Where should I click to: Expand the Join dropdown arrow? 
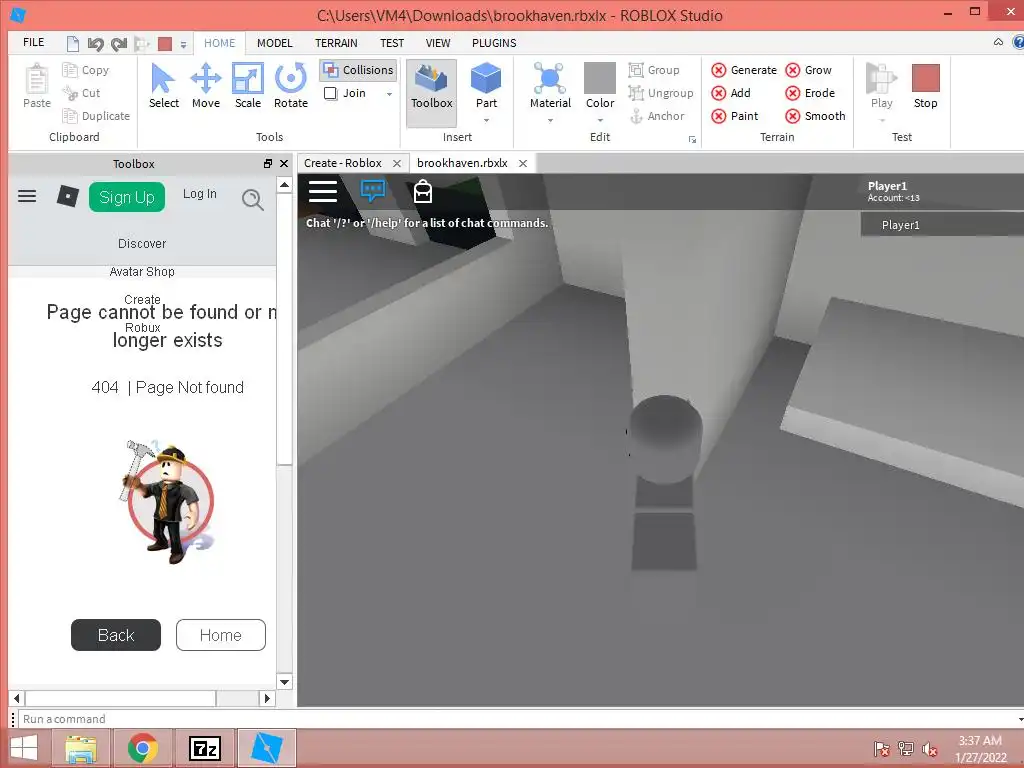(x=389, y=94)
